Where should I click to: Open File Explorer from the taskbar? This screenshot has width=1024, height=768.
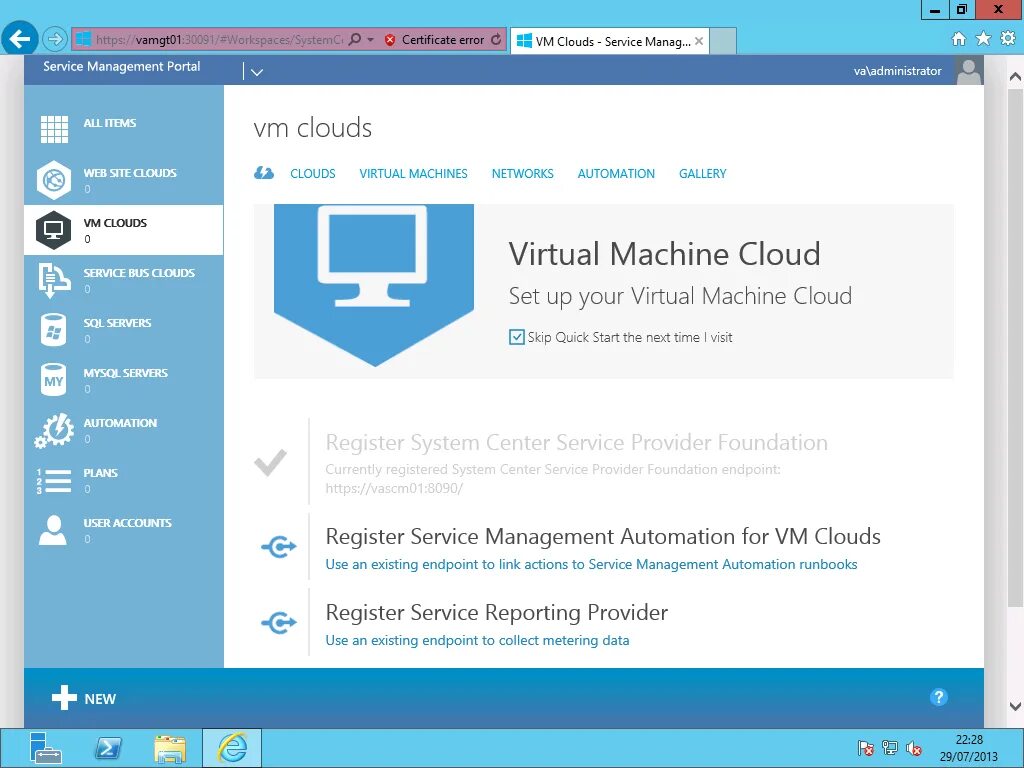(170, 748)
